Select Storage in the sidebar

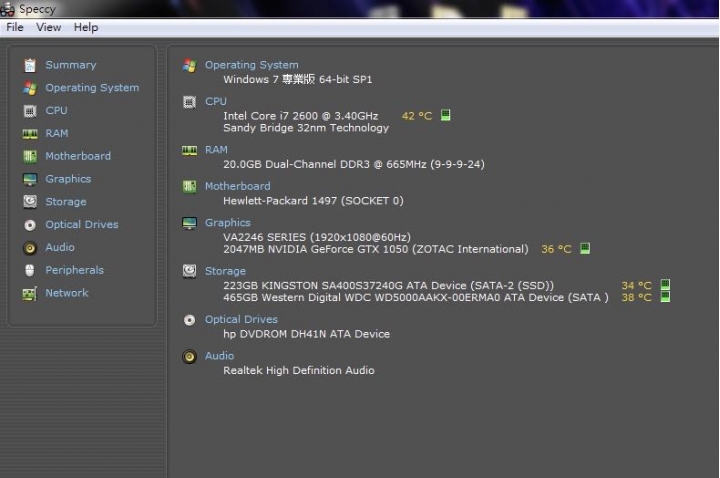point(66,202)
